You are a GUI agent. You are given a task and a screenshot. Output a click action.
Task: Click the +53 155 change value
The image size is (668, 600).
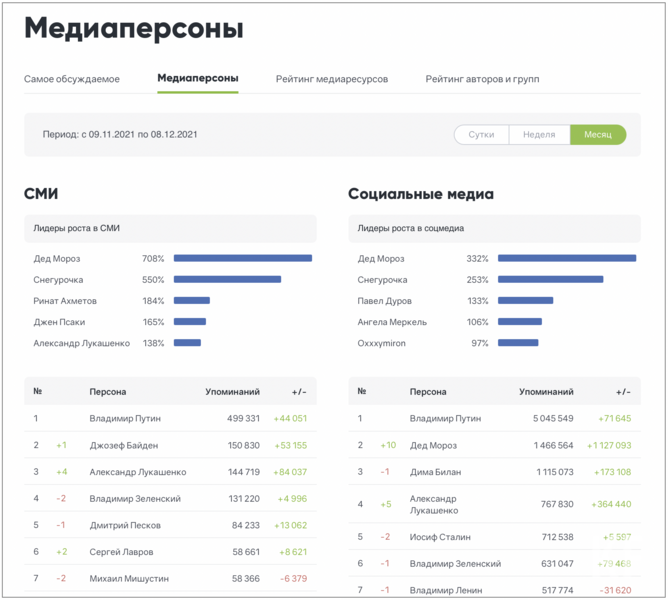pyautogui.click(x=291, y=445)
